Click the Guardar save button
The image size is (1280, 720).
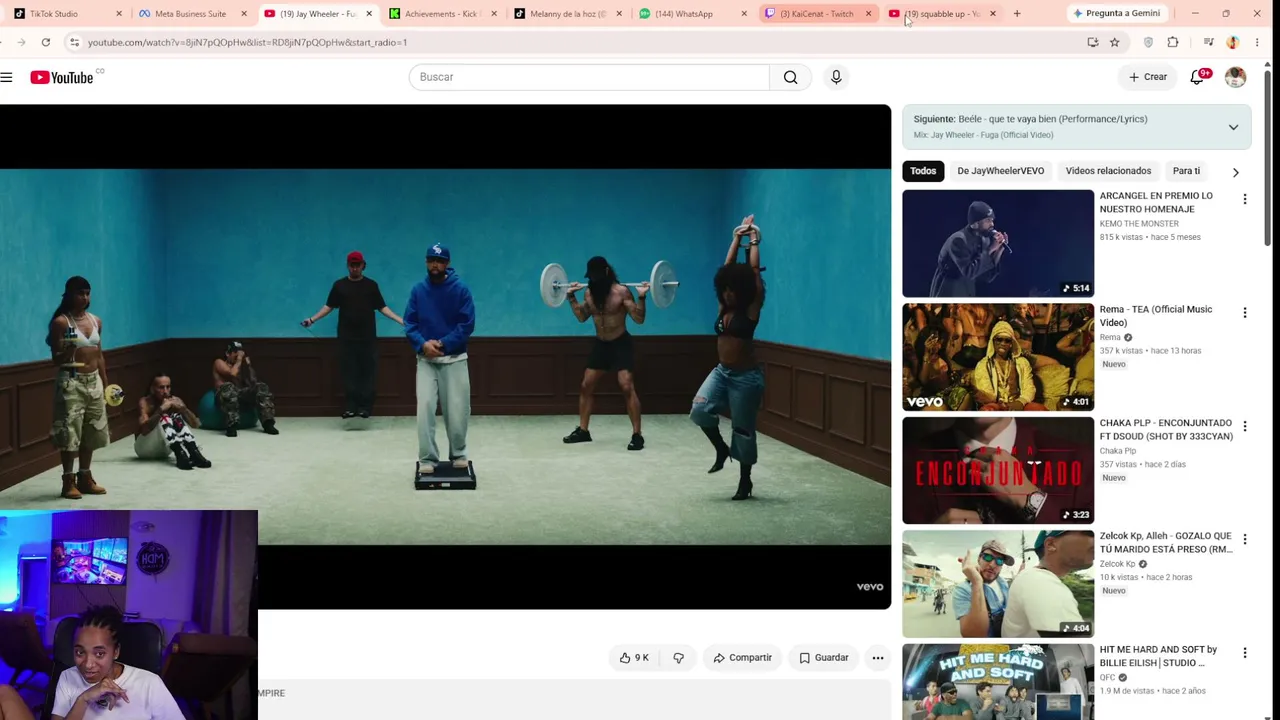pyautogui.click(x=824, y=658)
